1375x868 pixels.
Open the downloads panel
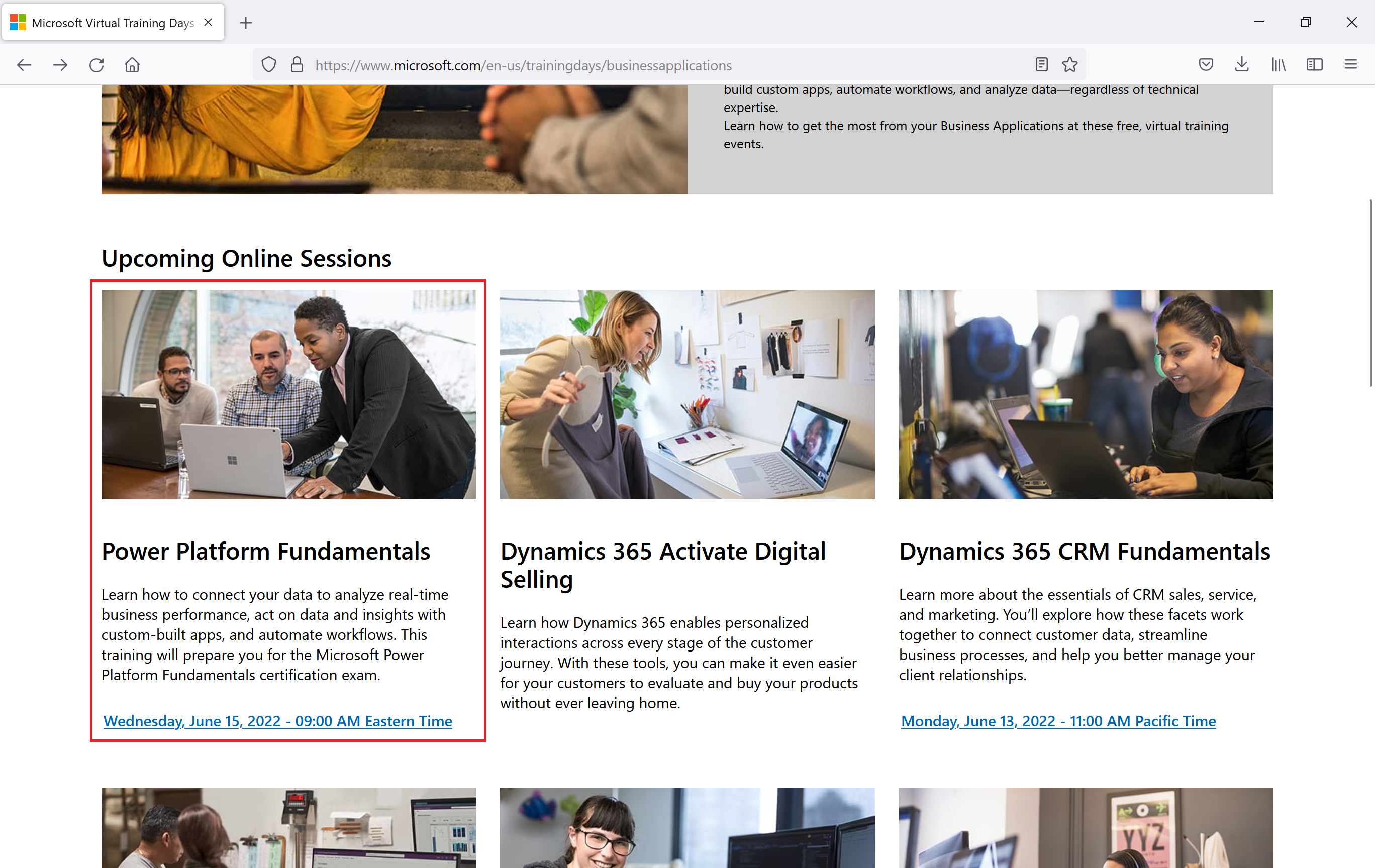(1242, 64)
